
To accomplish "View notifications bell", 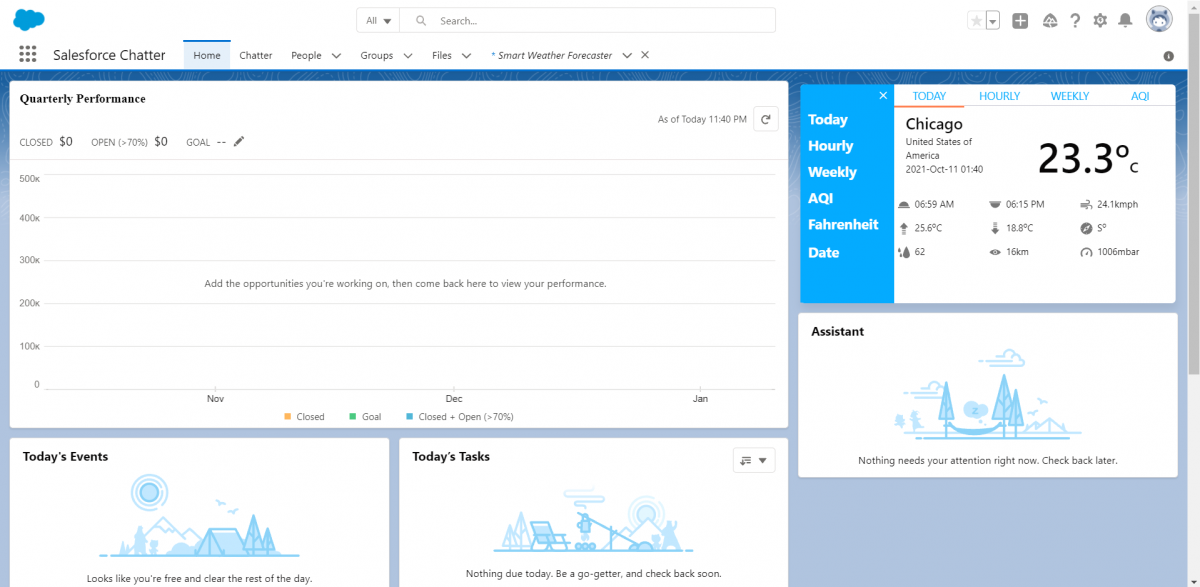I will pos(1125,21).
